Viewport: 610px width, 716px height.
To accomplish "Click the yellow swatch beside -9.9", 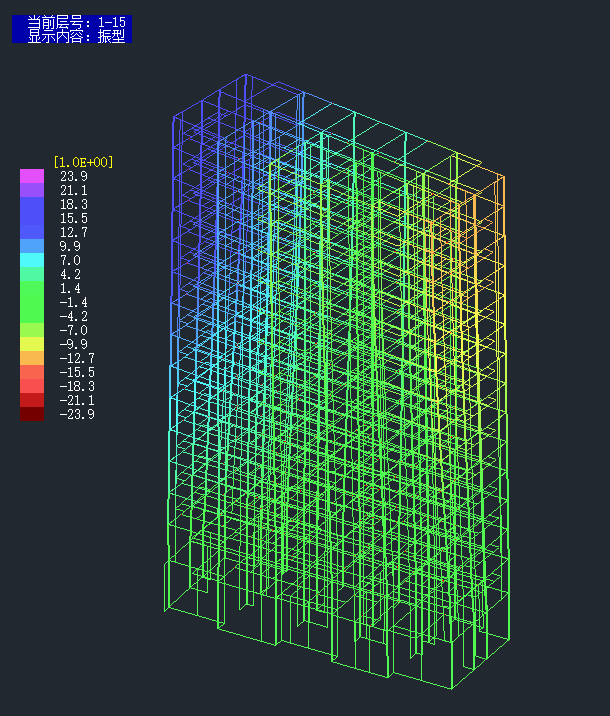I will 32,344.
